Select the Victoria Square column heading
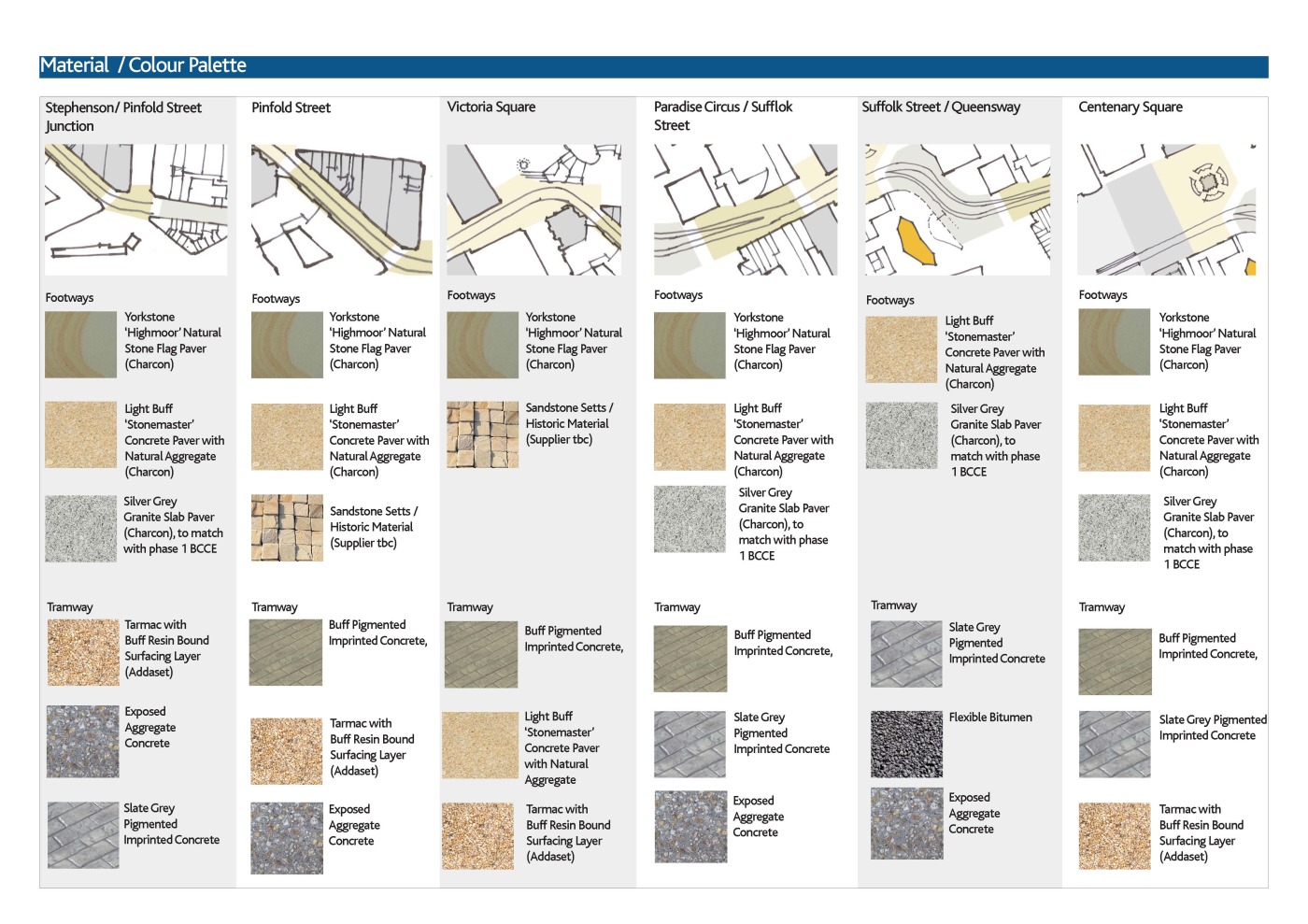 (x=490, y=107)
